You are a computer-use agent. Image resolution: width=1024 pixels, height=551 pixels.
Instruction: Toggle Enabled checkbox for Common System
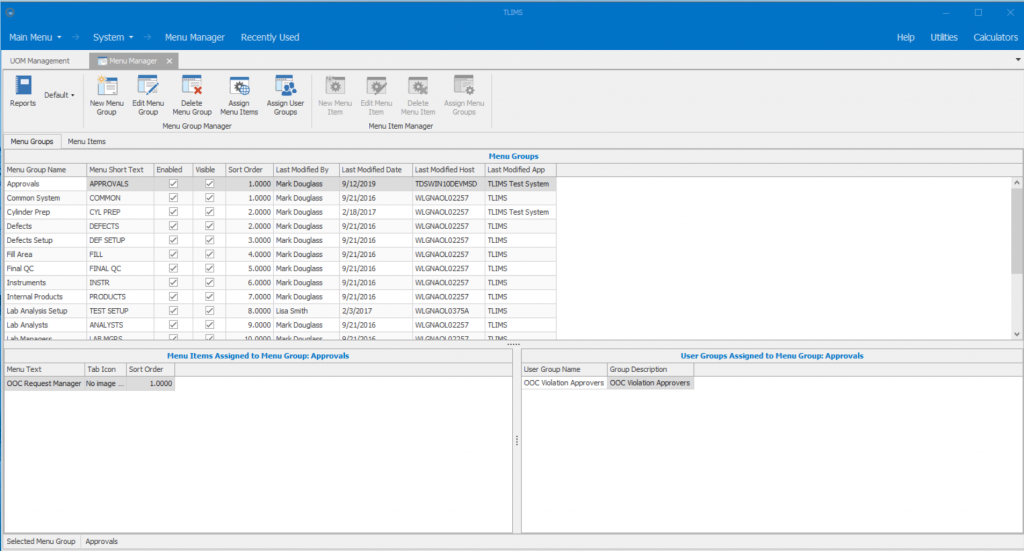click(x=173, y=198)
